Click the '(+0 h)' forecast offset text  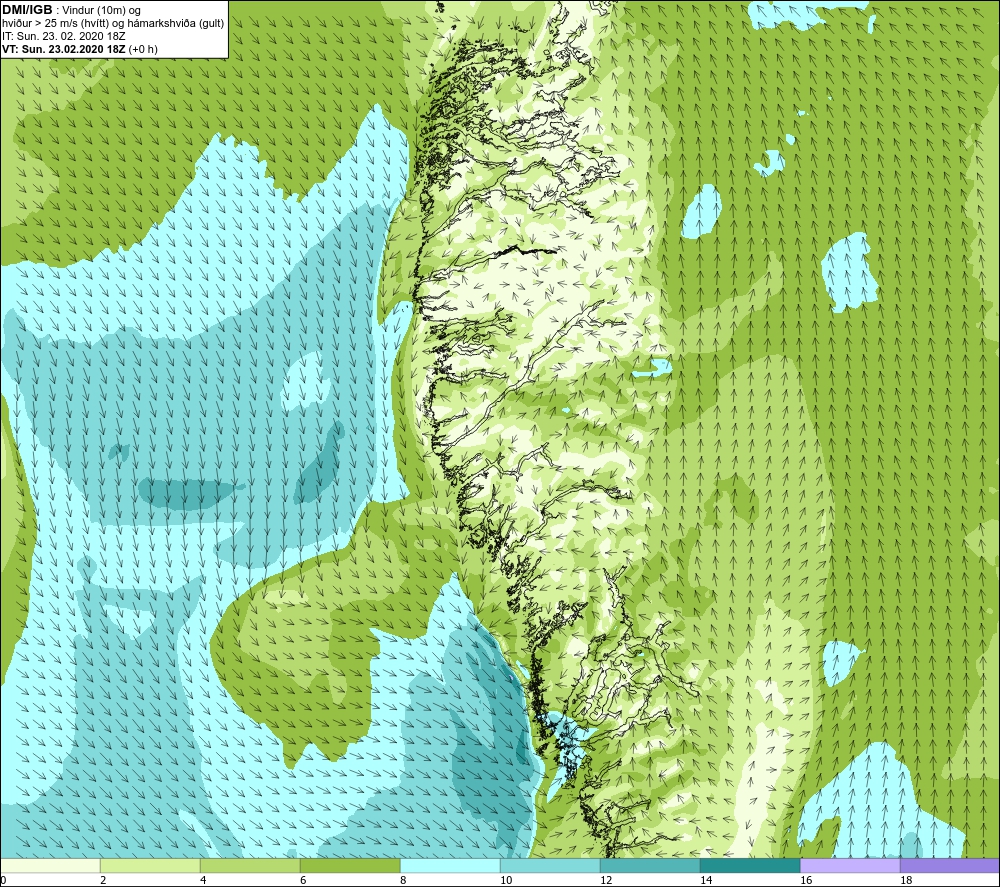pyautogui.click(x=143, y=49)
